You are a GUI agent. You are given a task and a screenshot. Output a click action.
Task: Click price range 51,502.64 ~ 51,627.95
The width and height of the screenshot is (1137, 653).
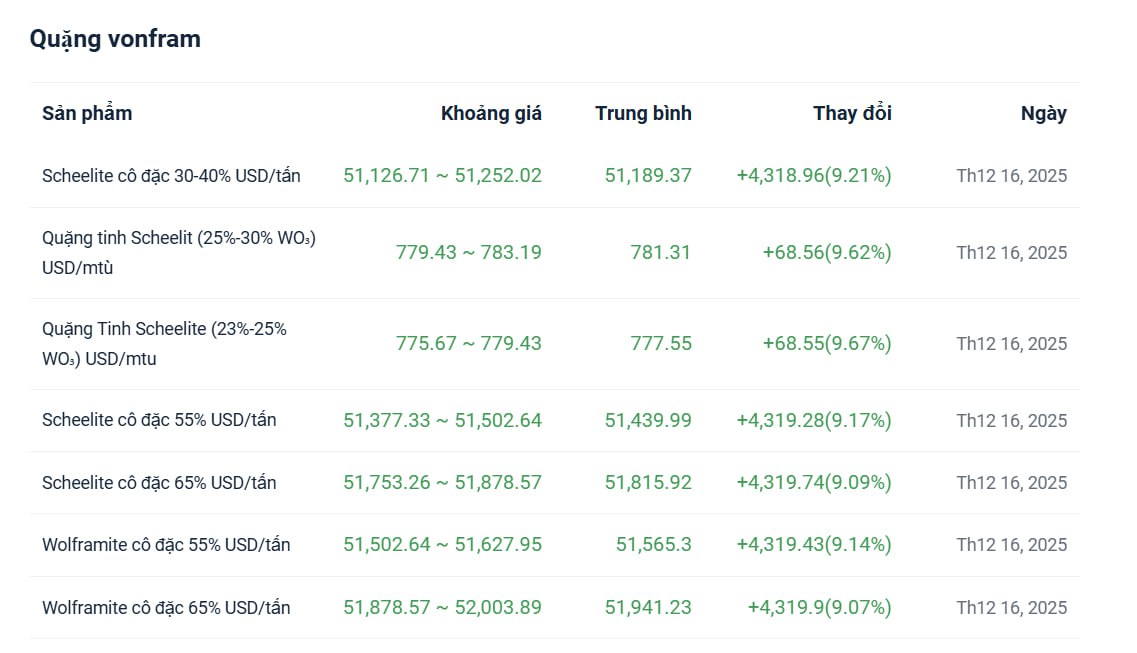tap(442, 545)
